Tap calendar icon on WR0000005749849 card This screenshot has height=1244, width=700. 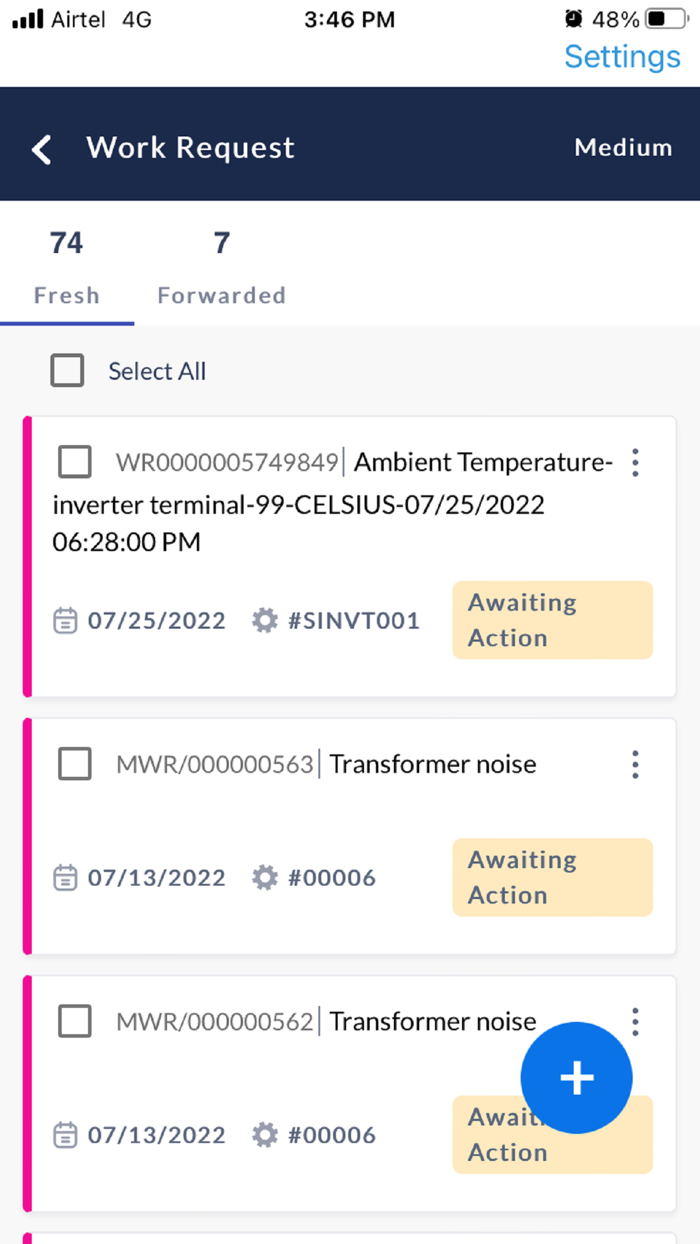coord(65,621)
